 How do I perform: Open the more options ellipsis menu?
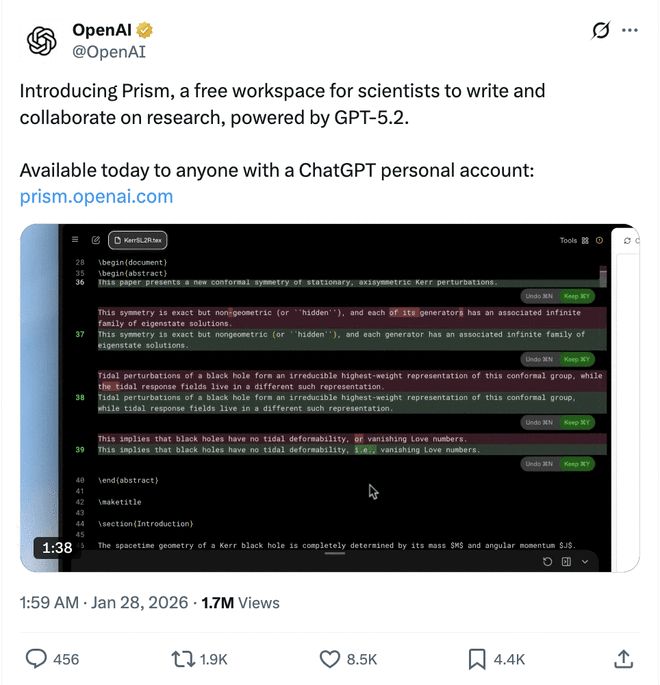pyautogui.click(x=630, y=31)
